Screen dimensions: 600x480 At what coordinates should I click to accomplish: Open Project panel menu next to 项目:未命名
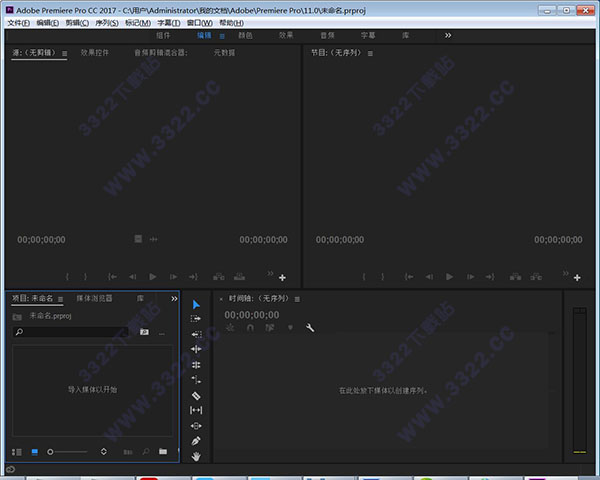[60, 299]
